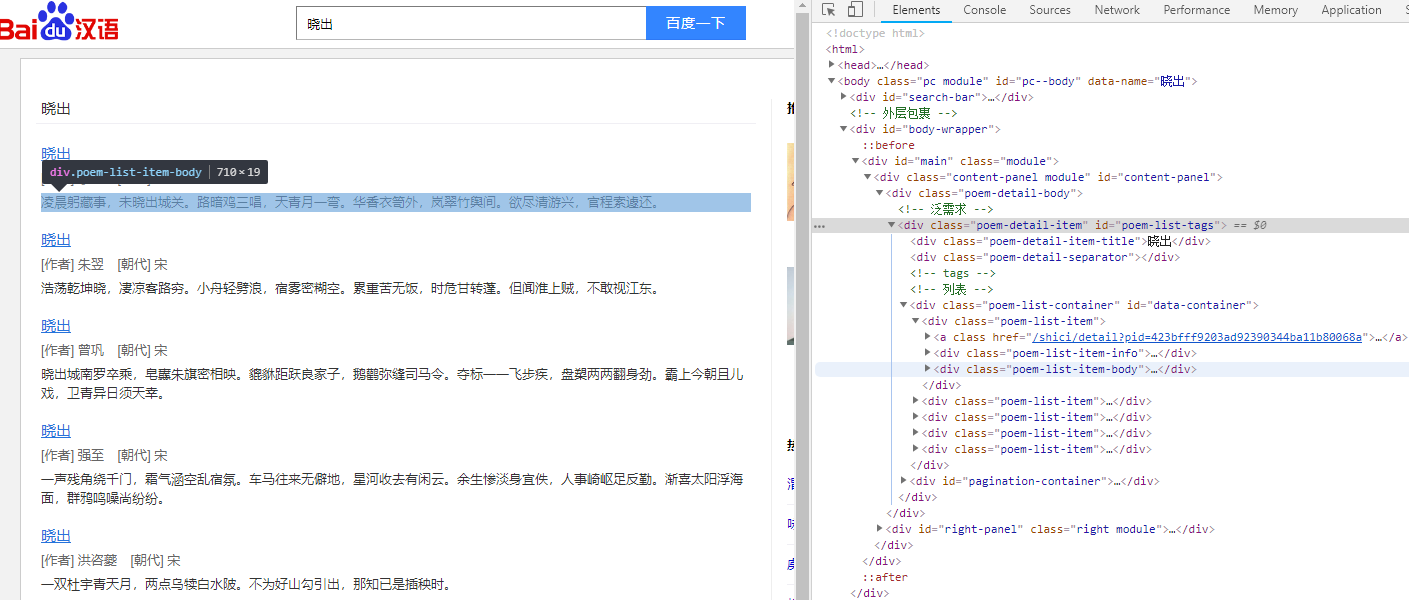Expand the a class href anchor node
The image size is (1409, 600).
tap(928, 337)
